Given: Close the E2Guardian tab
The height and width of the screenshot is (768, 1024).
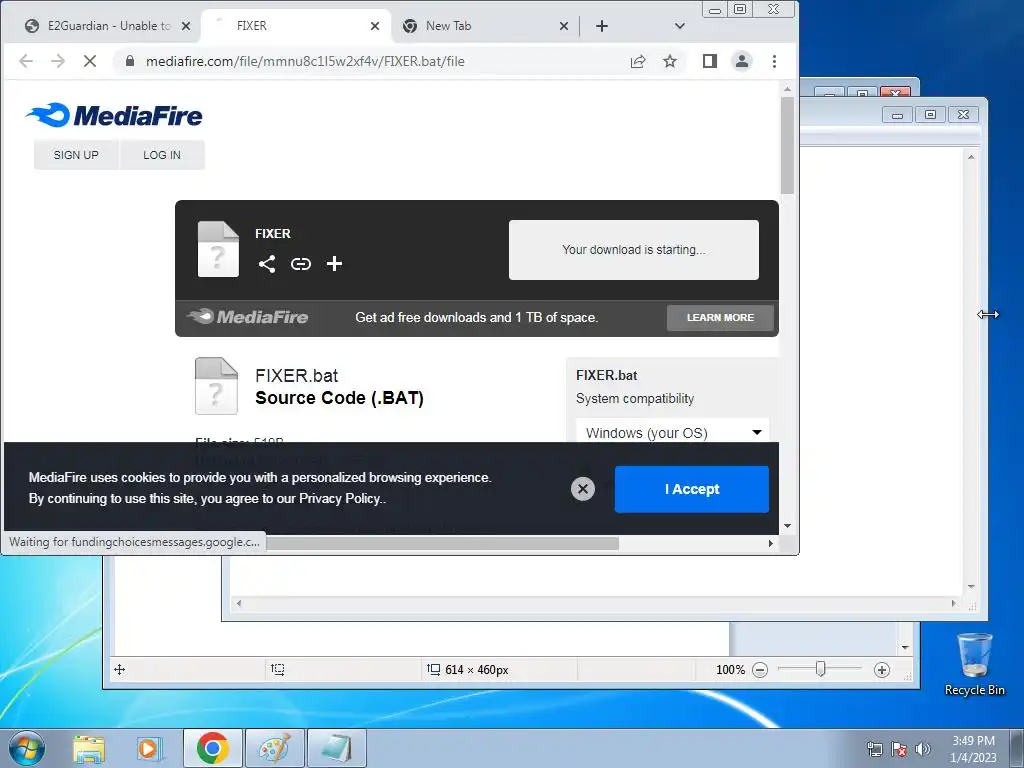Looking at the screenshot, I should [185, 26].
